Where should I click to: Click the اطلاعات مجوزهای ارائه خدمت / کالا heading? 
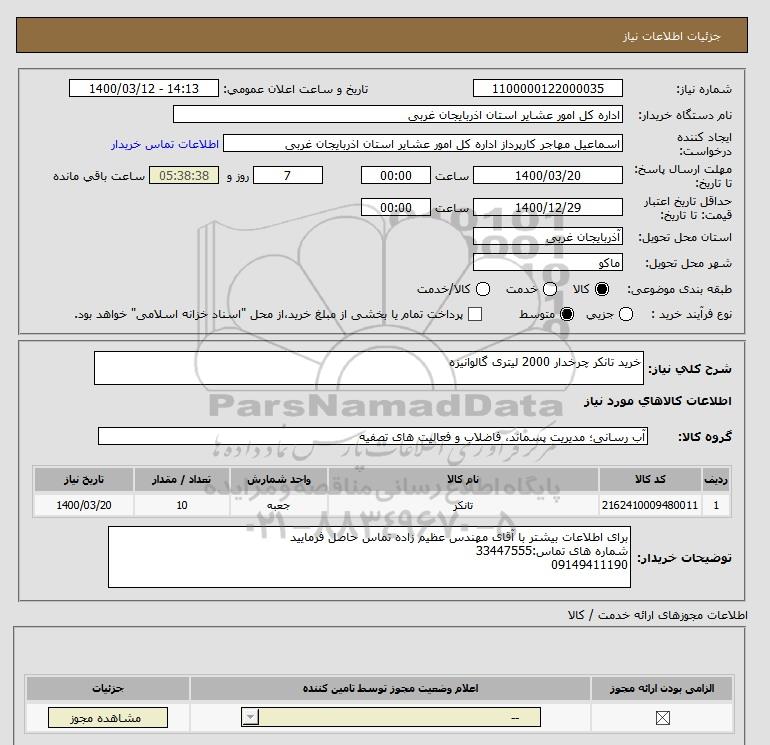click(658, 615)
